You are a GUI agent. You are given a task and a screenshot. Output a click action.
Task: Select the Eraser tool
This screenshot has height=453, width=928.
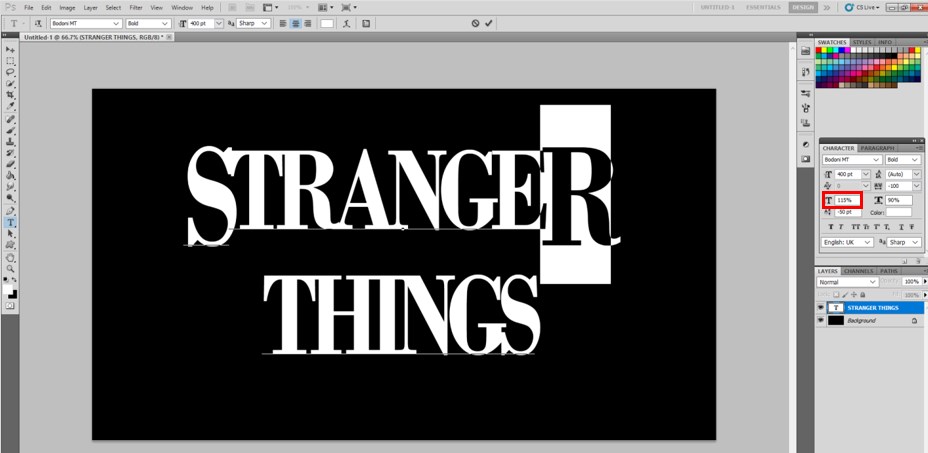pyautogui.click(x=10, y=165)
